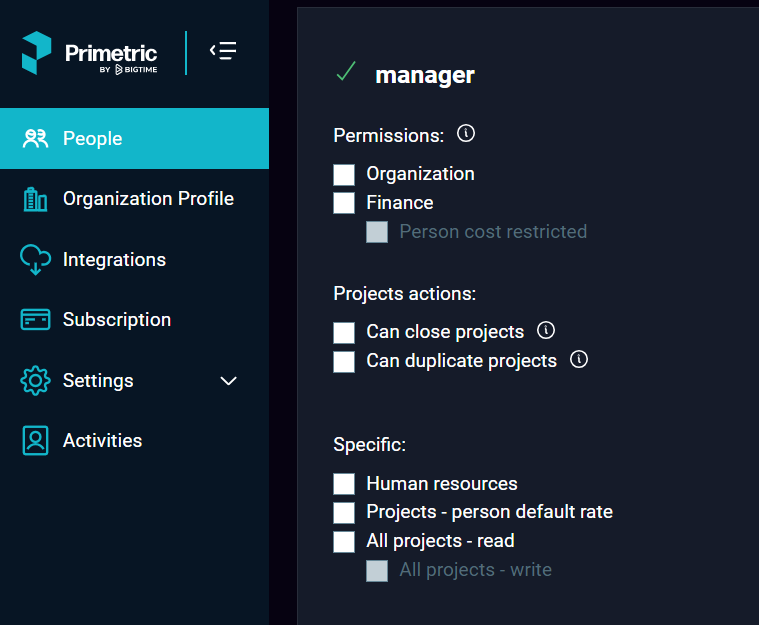Click the Organization Profile building icon

point(35,199)
